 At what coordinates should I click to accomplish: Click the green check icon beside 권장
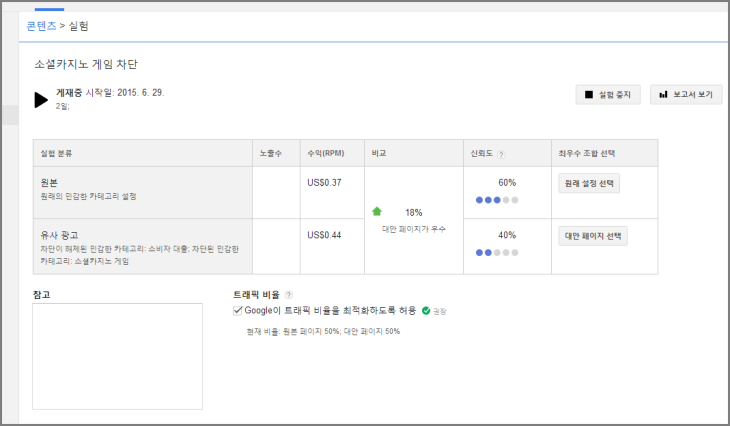point(426,311)
